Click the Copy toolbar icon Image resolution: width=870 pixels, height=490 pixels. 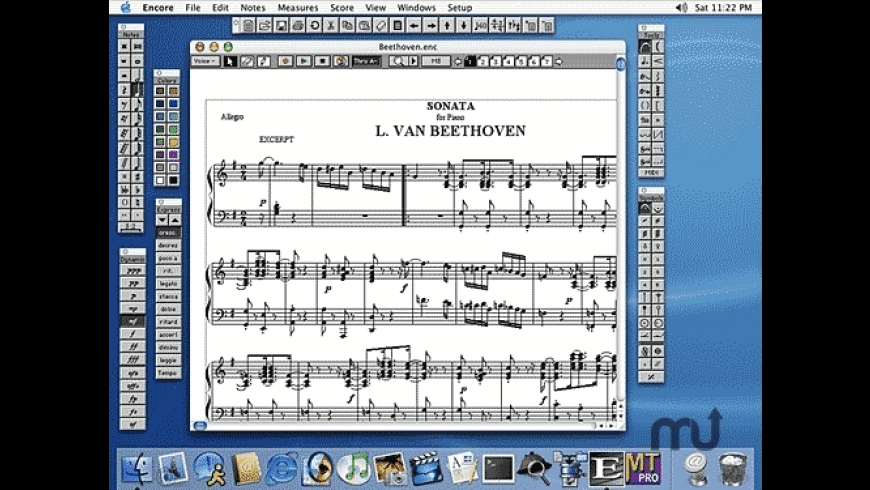tap(347, 26)
